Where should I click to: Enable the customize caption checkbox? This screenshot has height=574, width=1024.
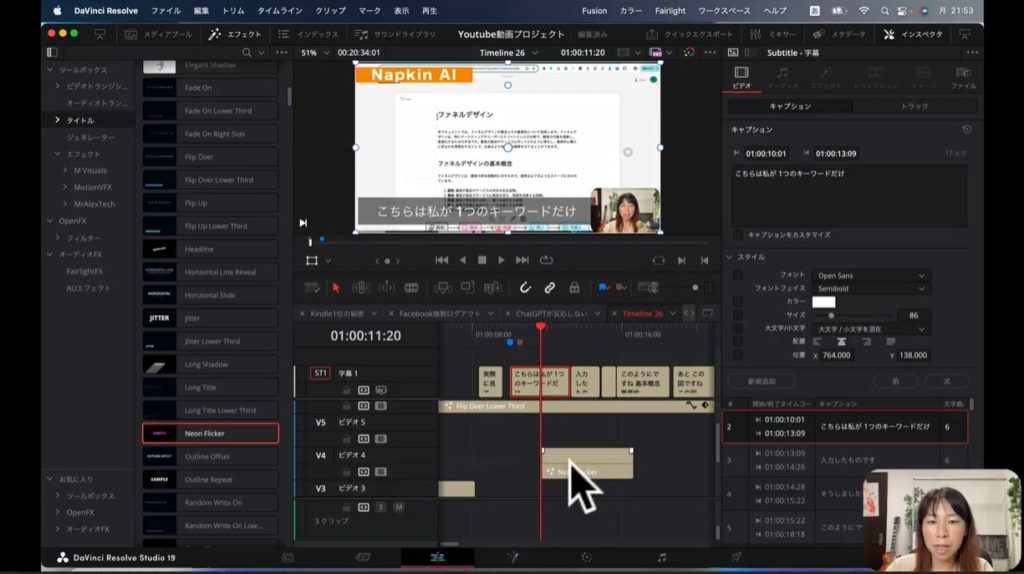tap(738, 234)
